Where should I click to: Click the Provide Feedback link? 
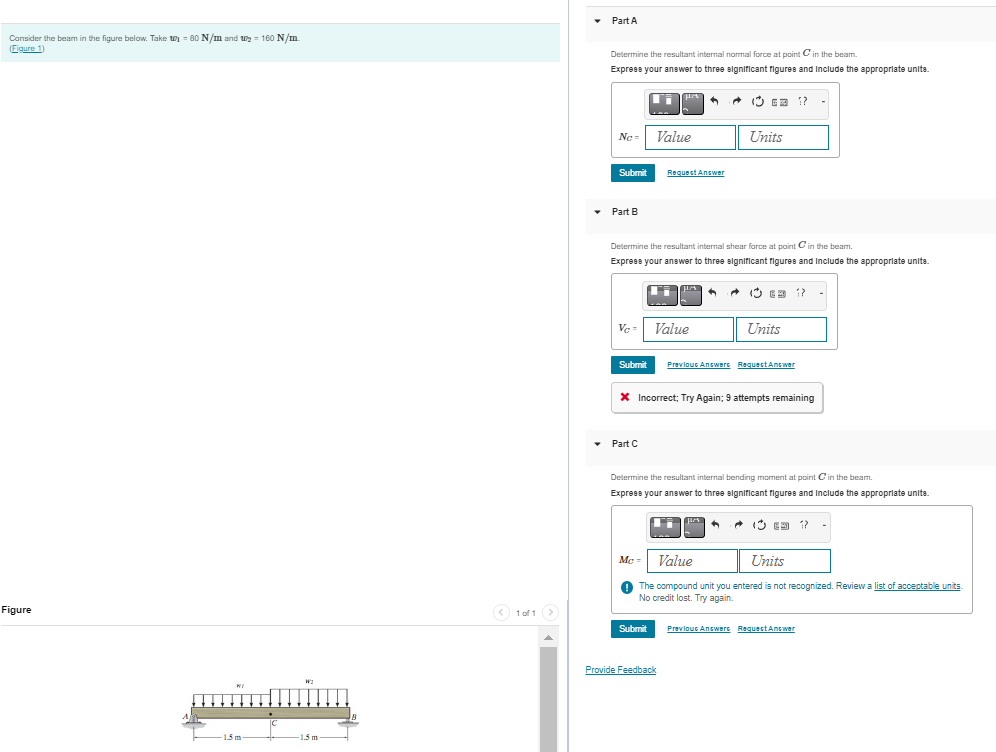tap(621, 669)
